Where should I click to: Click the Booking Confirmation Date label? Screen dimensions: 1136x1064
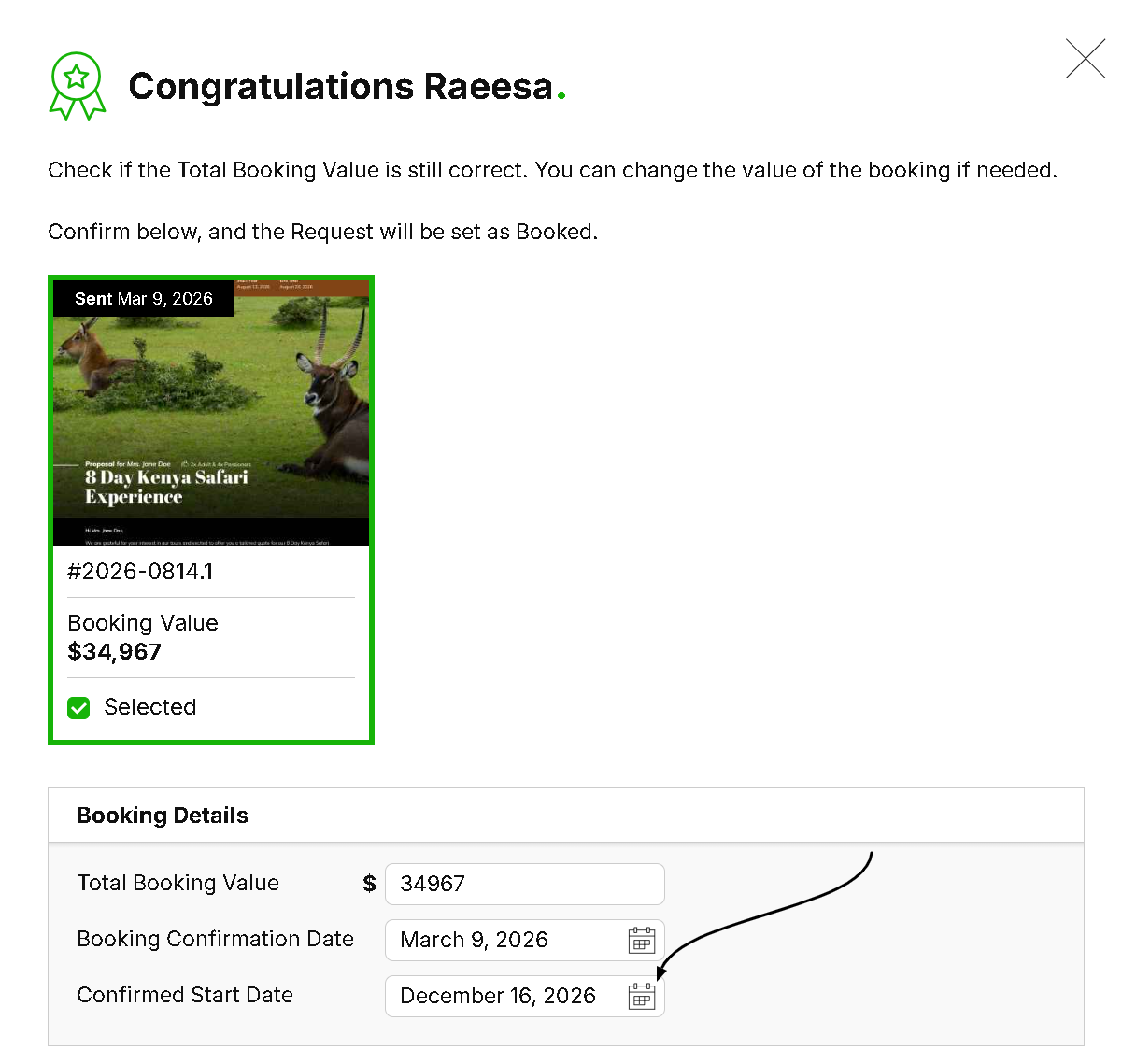[215, 939]
